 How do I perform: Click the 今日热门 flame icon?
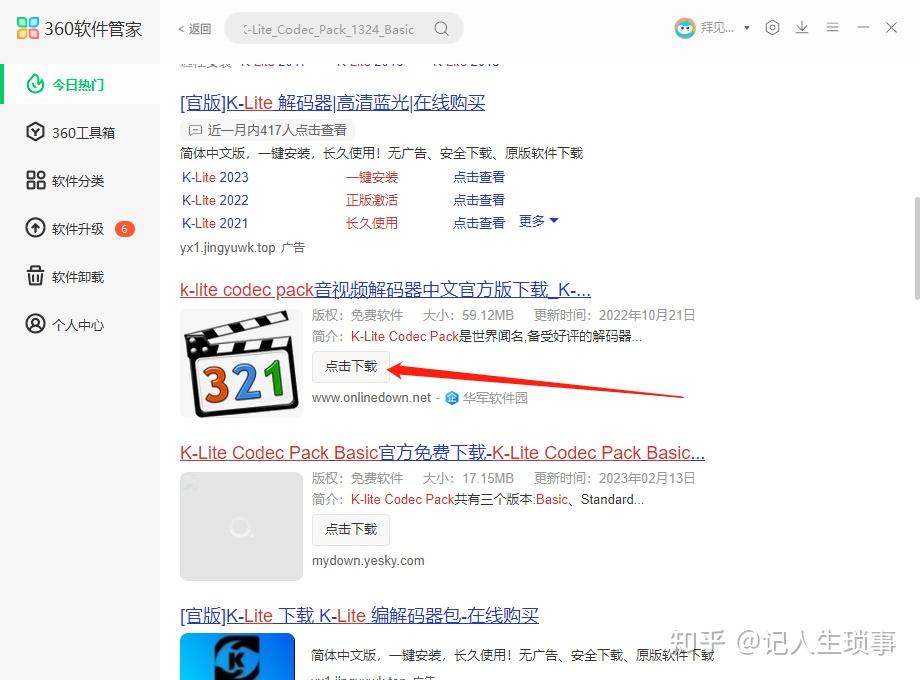(x=35, y=84)
